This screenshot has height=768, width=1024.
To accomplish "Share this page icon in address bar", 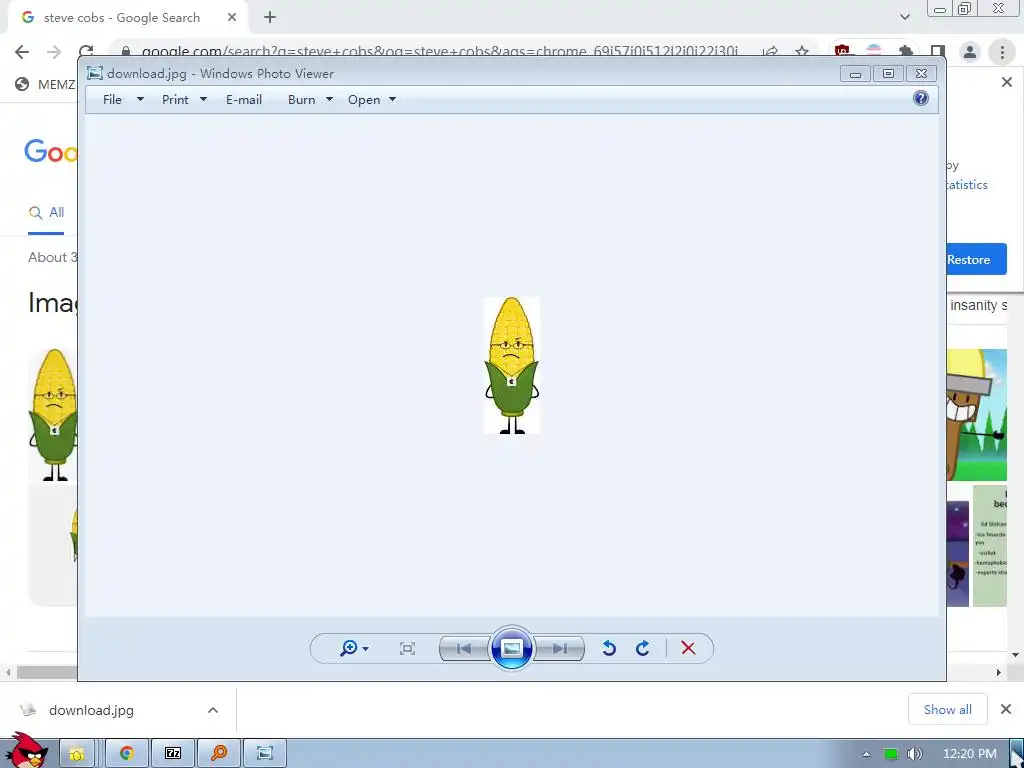I will (x=771, y=52).
